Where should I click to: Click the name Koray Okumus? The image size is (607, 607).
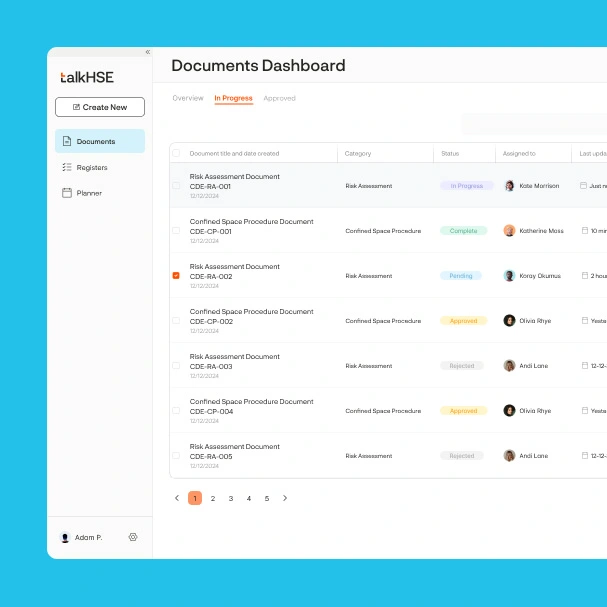coord(540,276)
